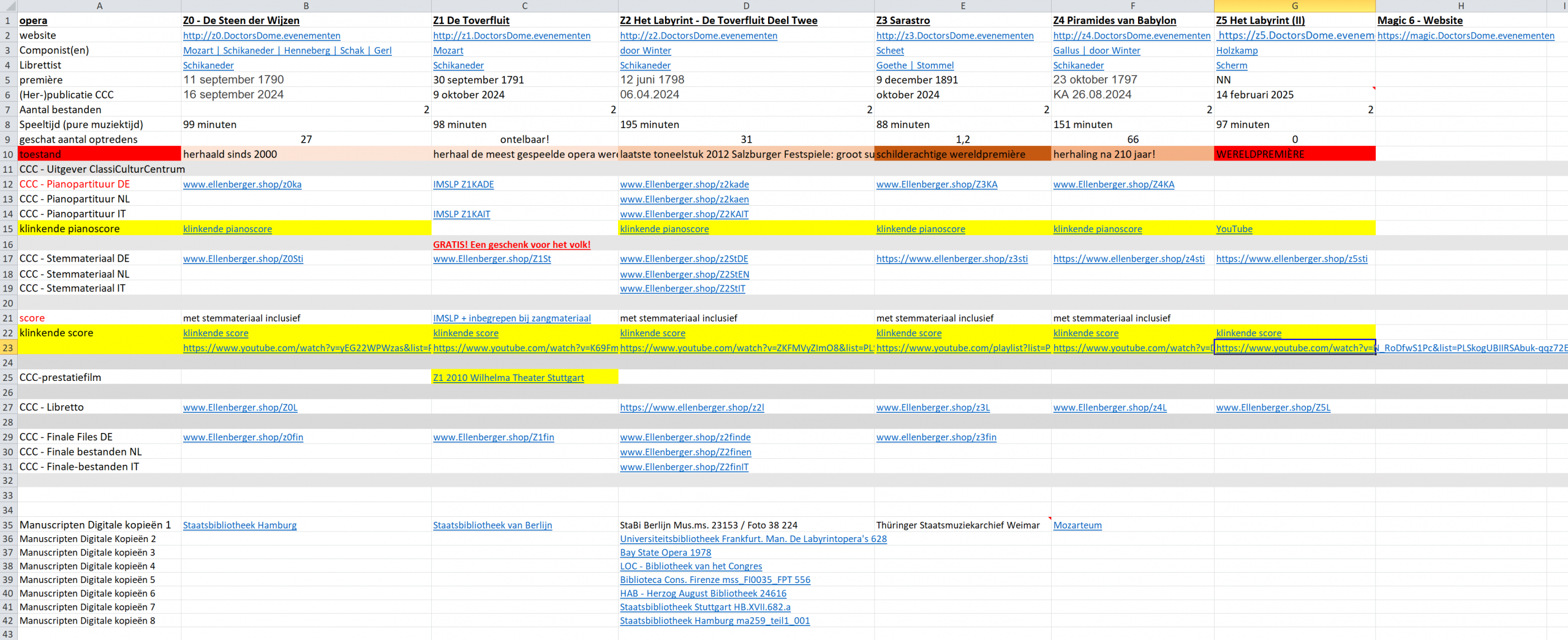Image resolution: width=1568 pixels, height=640 pixels.
Task: Open the z2.DoctorsDome.evenementen website link
Action: (x=698, y=36)
